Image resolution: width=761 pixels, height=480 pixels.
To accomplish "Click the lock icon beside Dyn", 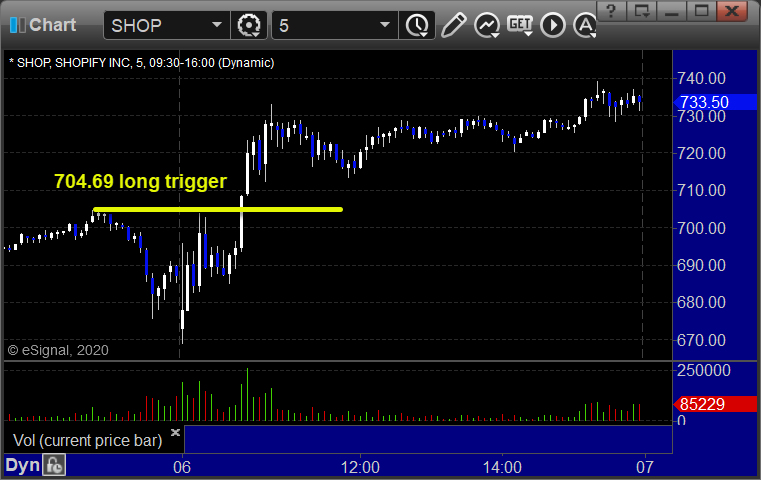I will [x=54, y=465].
